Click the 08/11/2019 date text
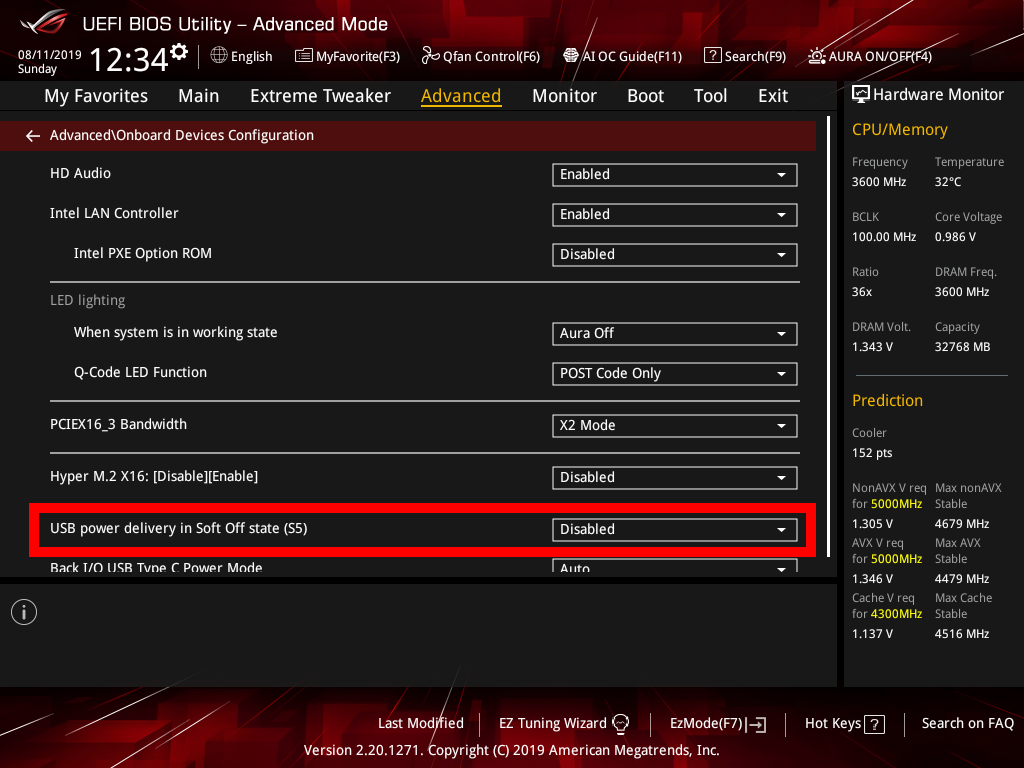The image size is (1024, 768). 50,55
